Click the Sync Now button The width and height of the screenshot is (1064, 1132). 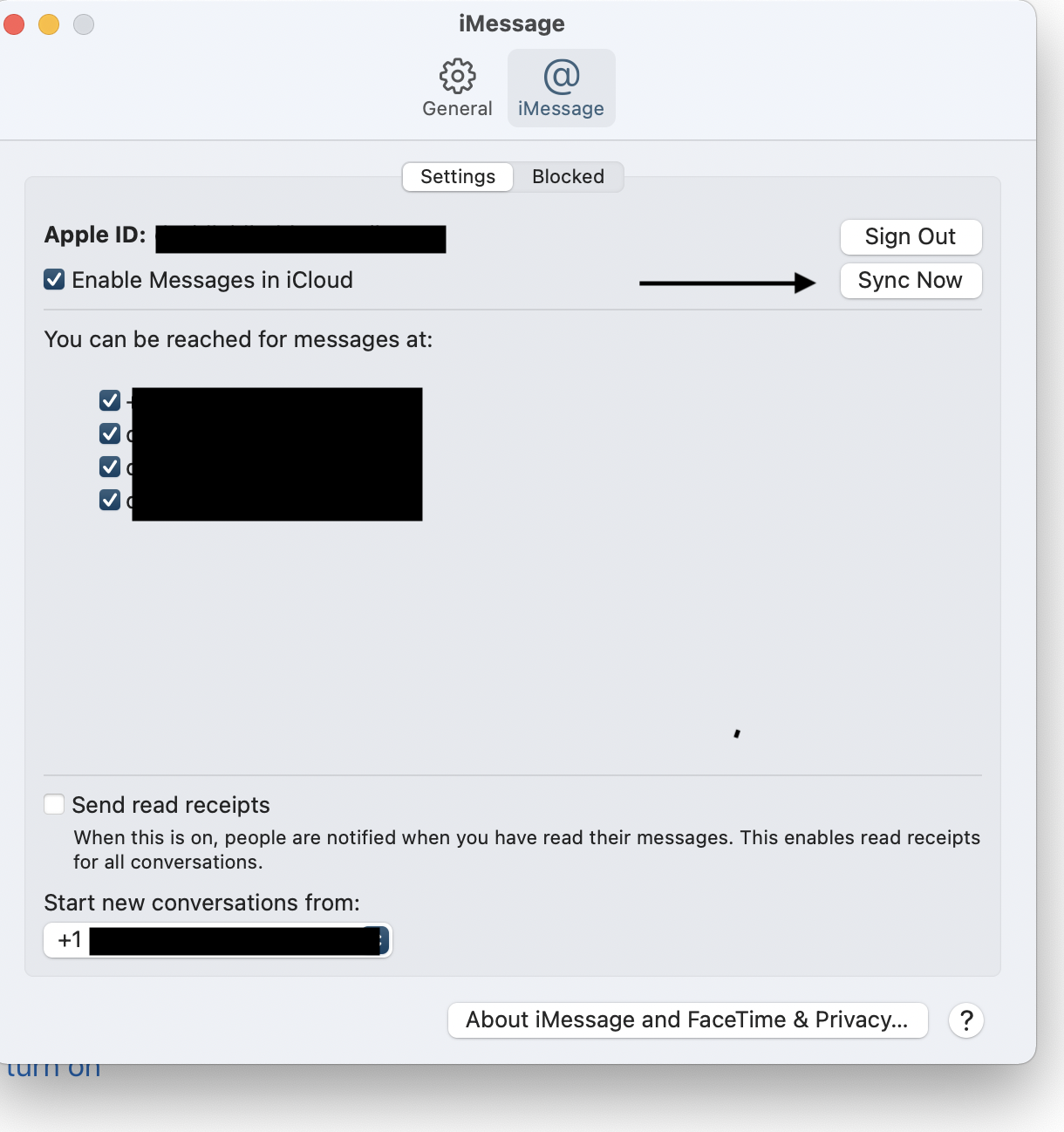tap(911, 281)
